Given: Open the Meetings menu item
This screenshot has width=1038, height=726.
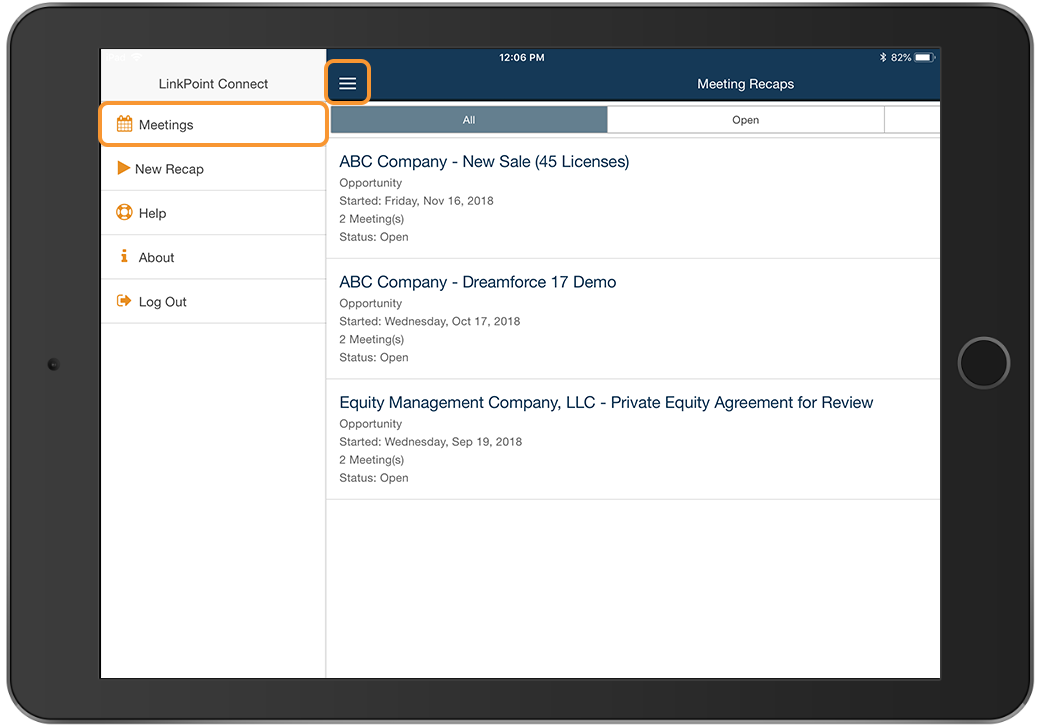Looking at the screenshot, I should click(x=213, y=124).
